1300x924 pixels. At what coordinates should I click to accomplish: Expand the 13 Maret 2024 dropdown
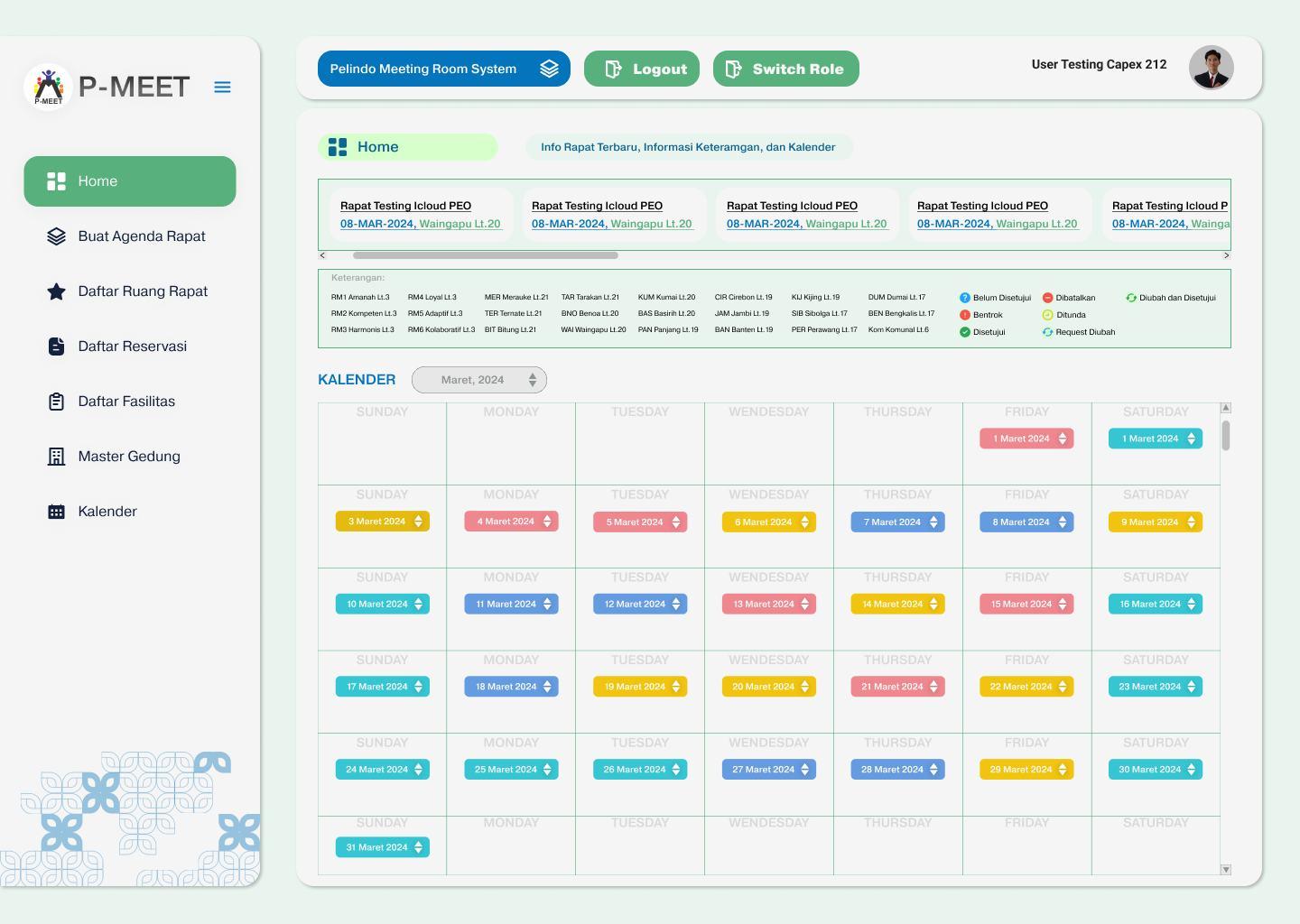[769, 605]
